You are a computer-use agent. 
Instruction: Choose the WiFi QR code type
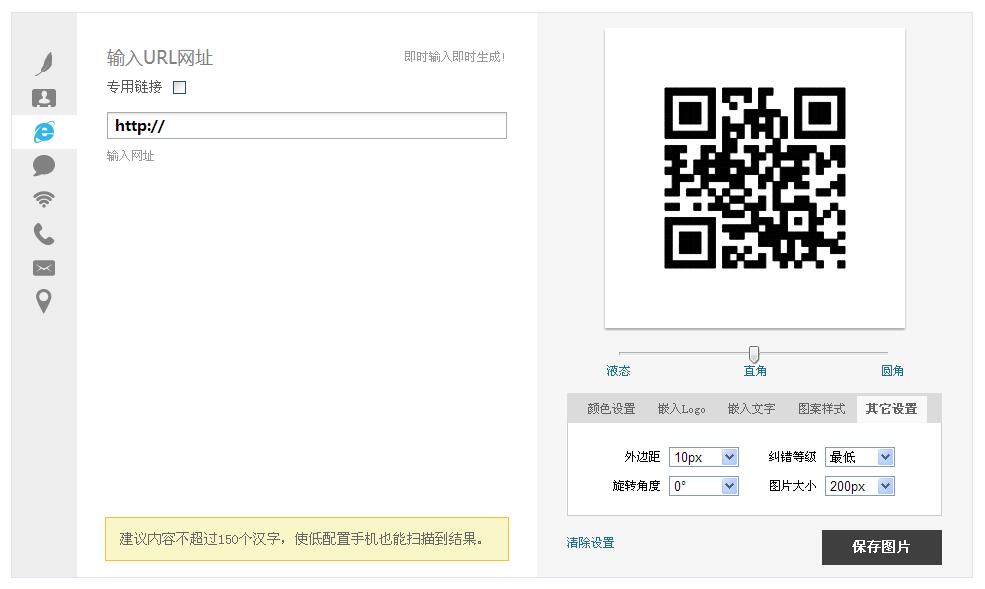click(x=44, y=200)
